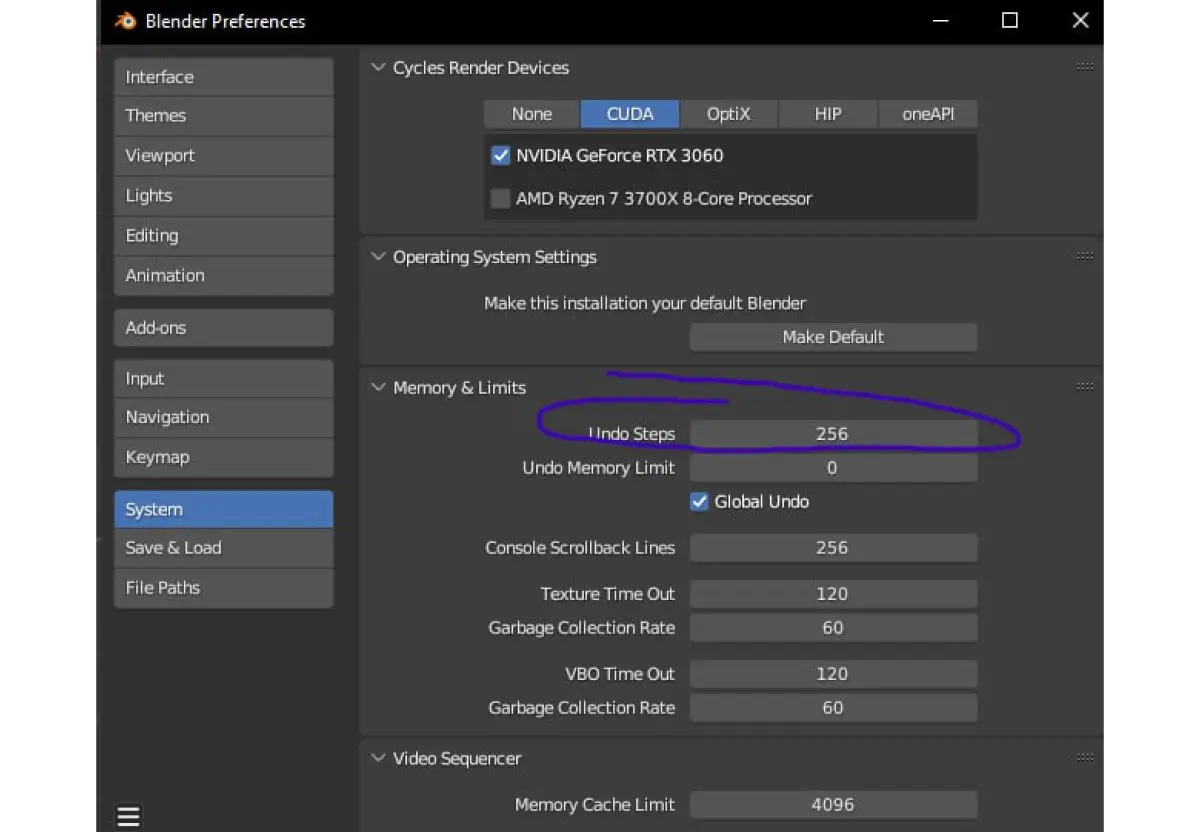Maximize the Blender Preferences window

click(1010, 21)
